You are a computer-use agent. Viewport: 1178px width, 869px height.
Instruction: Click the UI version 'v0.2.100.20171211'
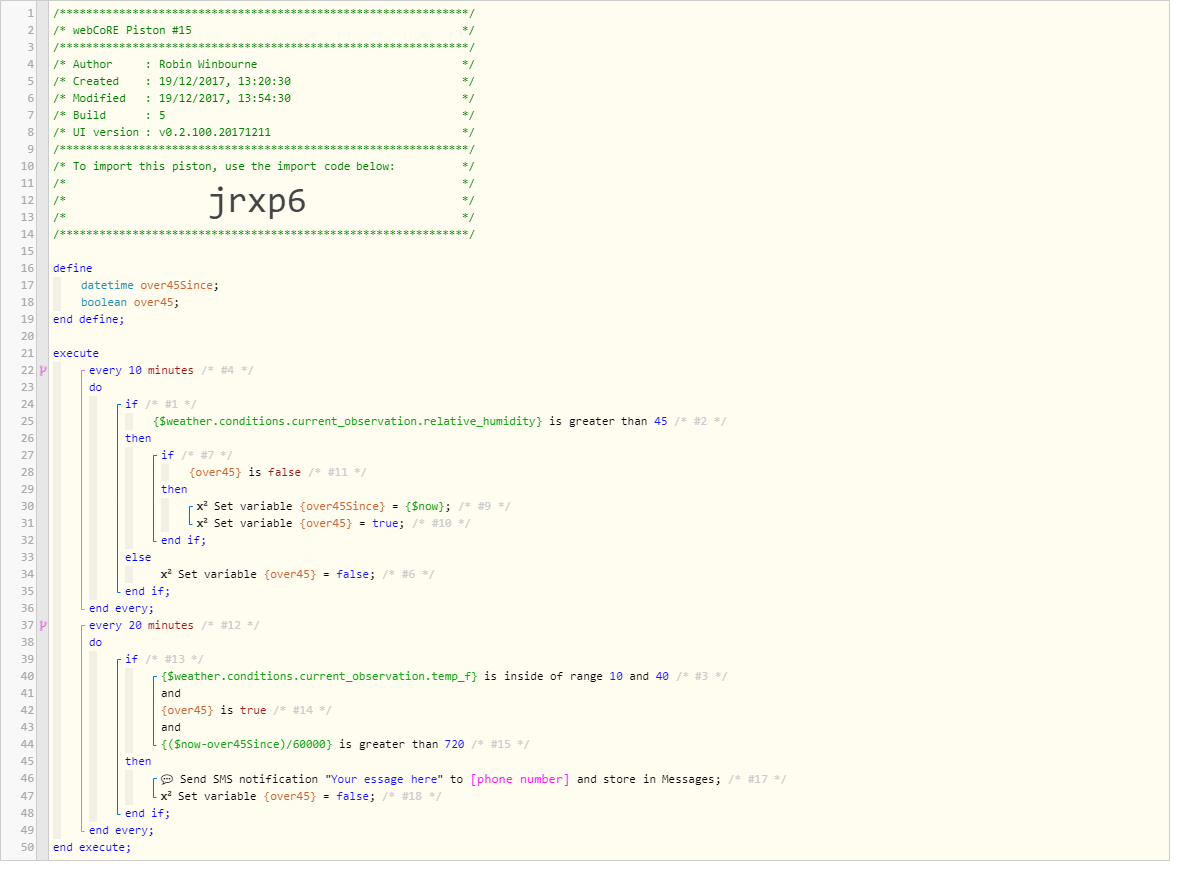pos(215,132)
